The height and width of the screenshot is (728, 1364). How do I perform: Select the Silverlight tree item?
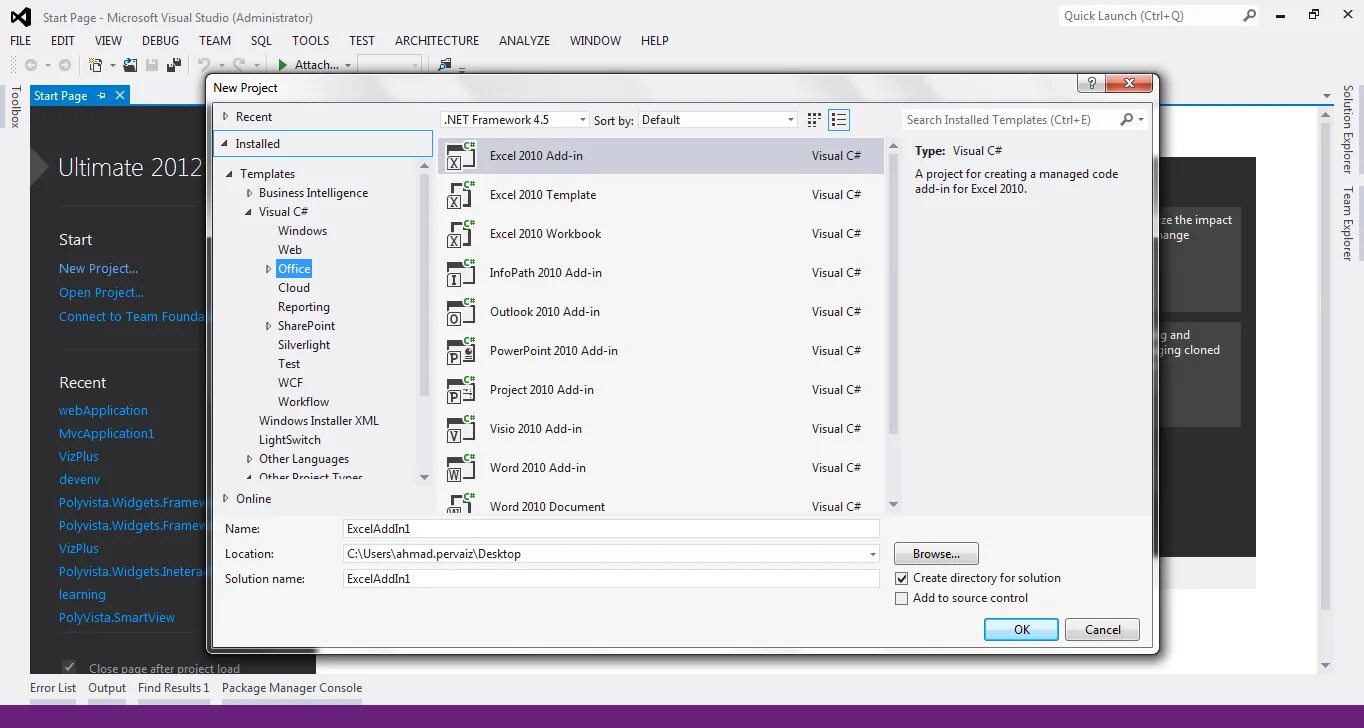coord(304,345)
